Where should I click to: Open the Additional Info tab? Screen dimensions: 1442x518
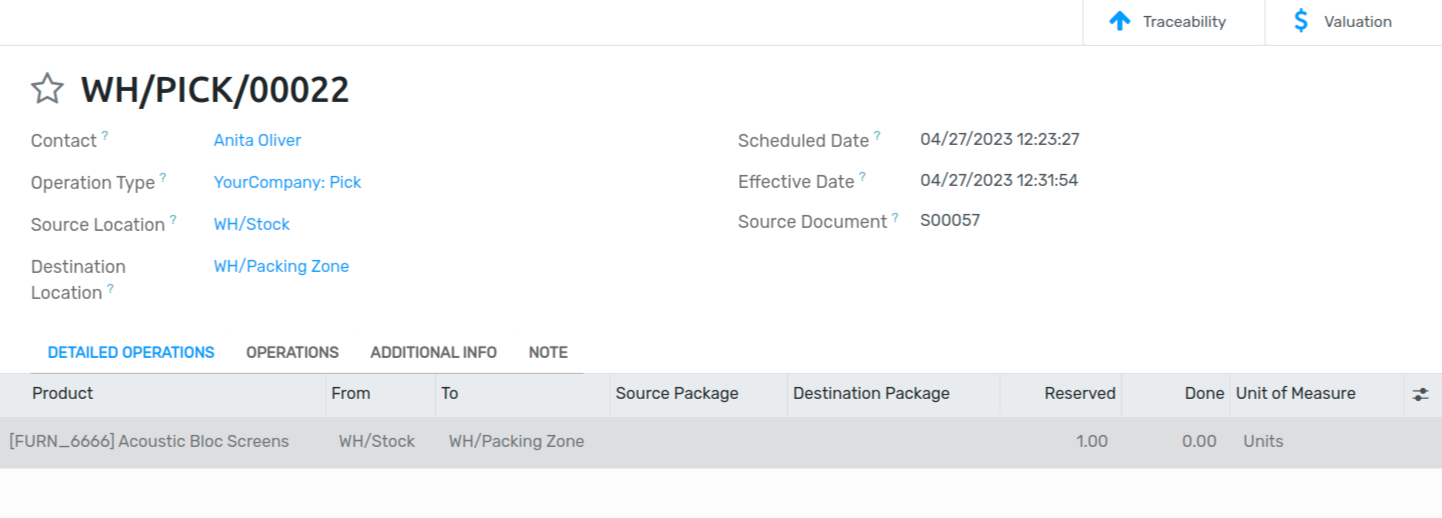(433, 352)
